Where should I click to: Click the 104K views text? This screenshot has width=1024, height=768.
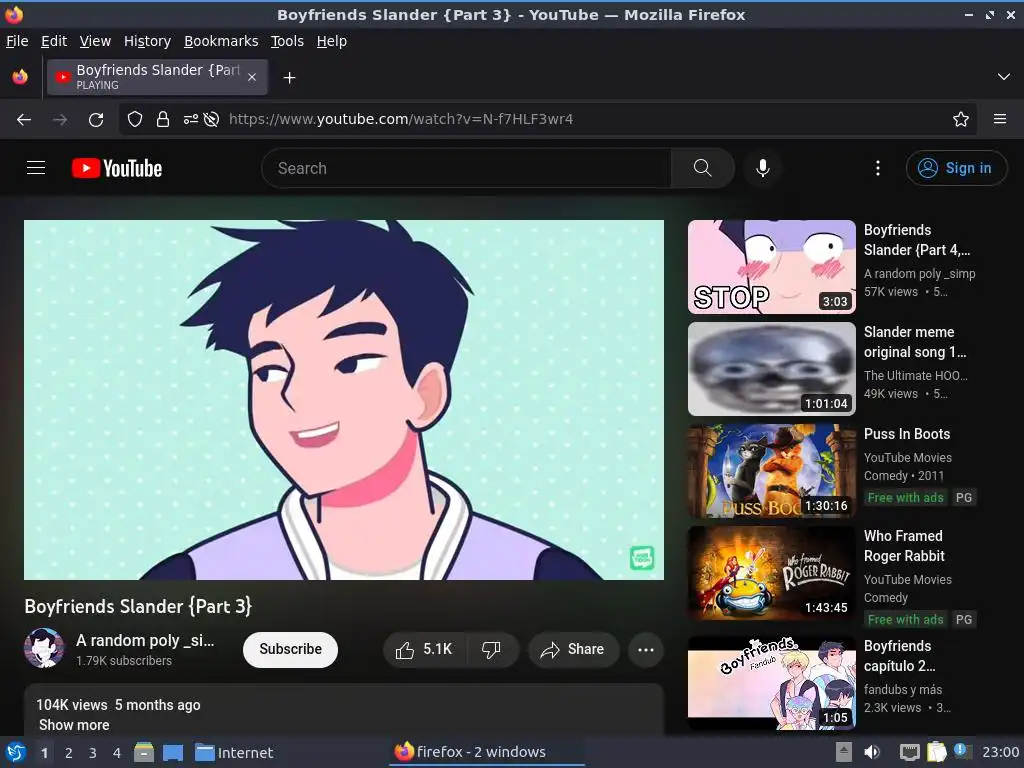72,705
